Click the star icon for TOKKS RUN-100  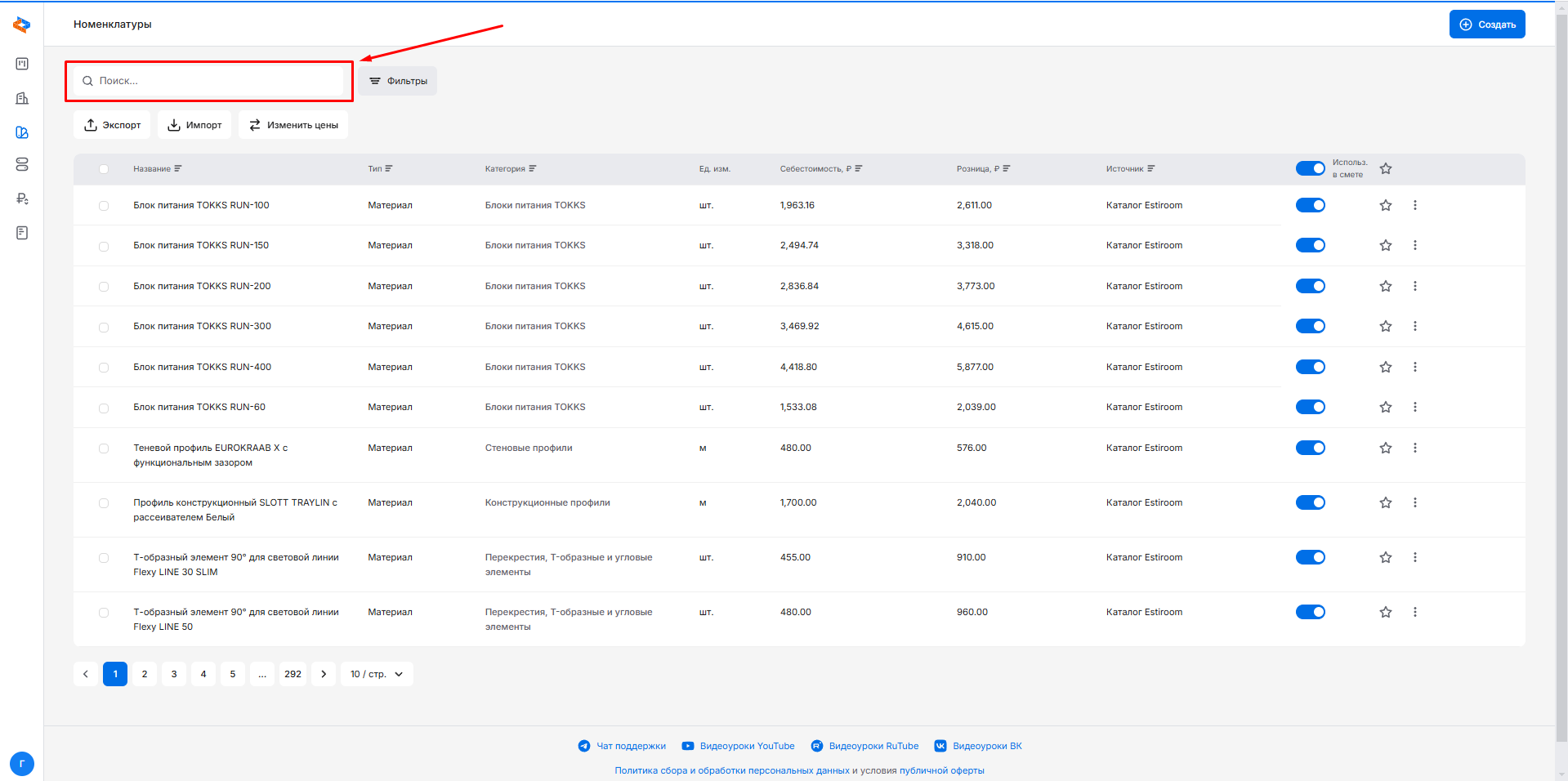pyautogui.click(x=1385, y=205)
